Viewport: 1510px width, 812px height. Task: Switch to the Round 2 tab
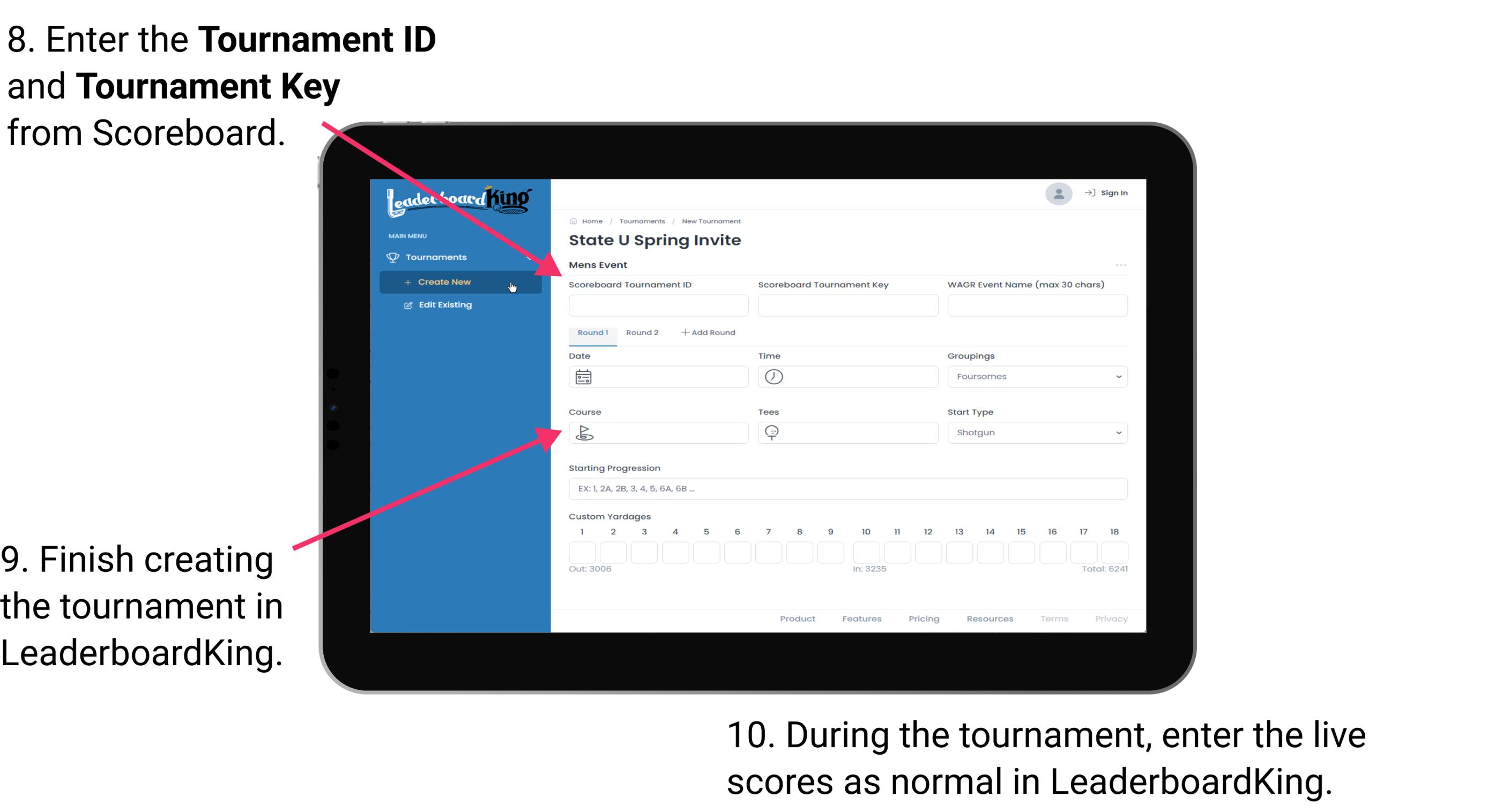[640, 333]
